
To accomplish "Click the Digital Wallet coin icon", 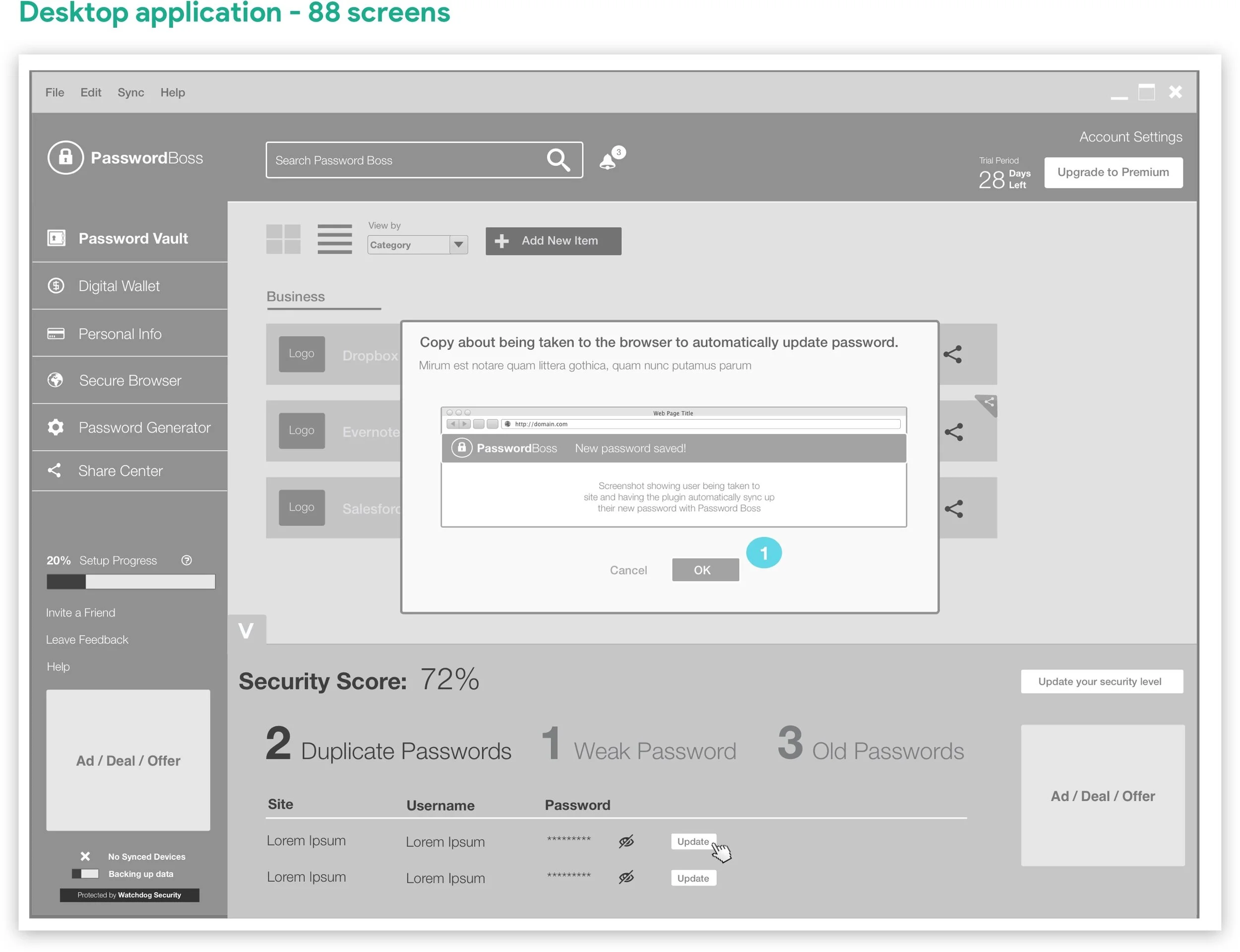I will 56,286.
